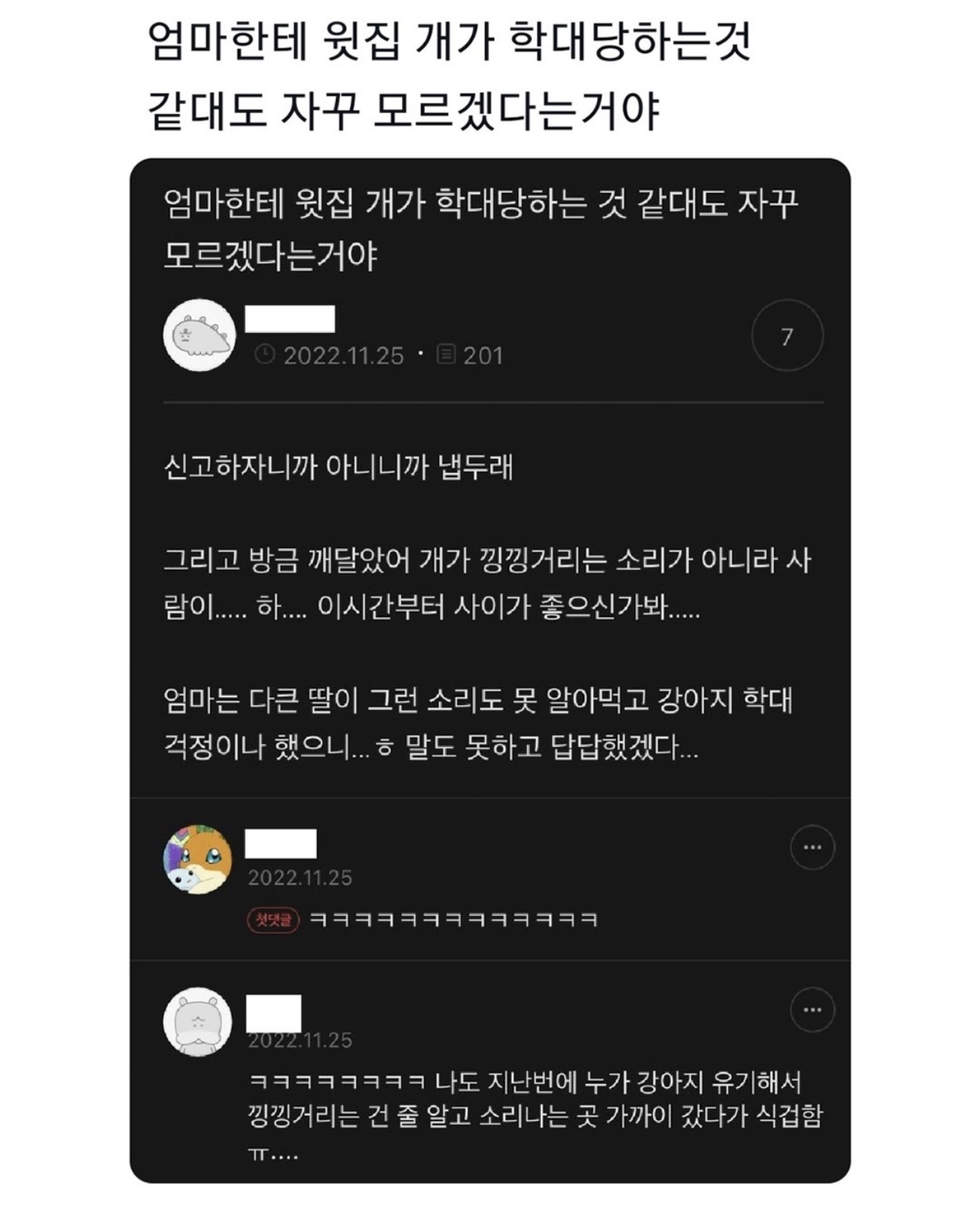Click the post body line 신고하자니까 아니니까 냅두래

pos(338,467)
